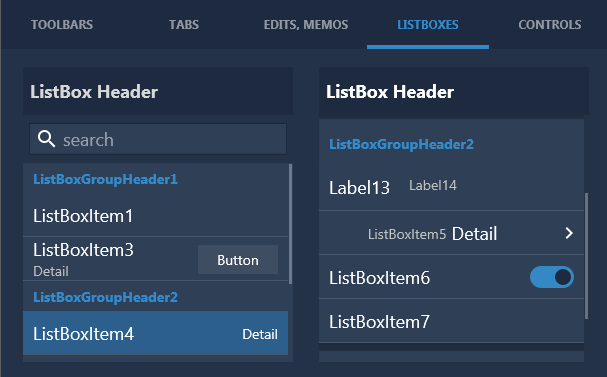Click the left listbox vertical scrollbar

pos(290,224)
